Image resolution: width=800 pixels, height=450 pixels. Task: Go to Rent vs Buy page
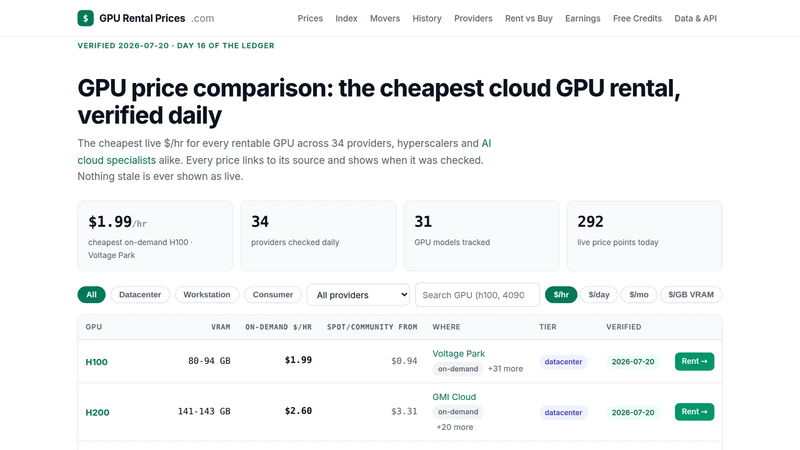[x=529, y=18]
